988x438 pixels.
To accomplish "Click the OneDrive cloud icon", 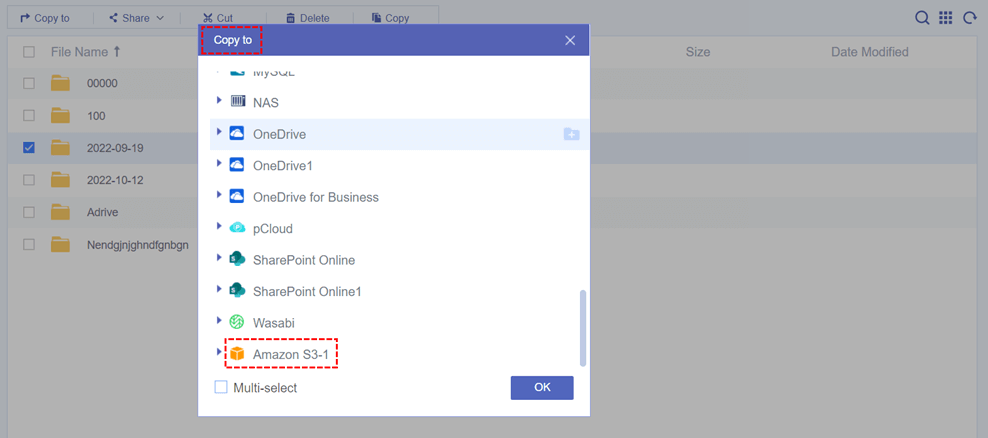I will click(x=238, y=134).
